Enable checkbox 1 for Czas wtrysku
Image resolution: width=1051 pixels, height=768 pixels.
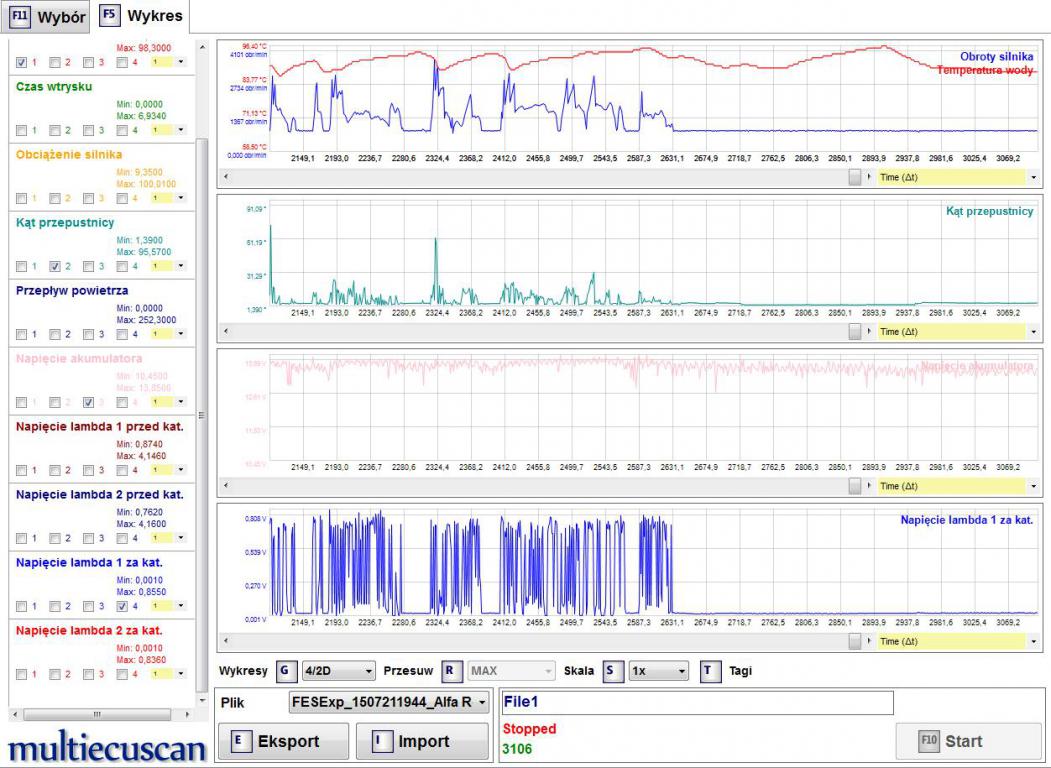[x=22, y=130]
